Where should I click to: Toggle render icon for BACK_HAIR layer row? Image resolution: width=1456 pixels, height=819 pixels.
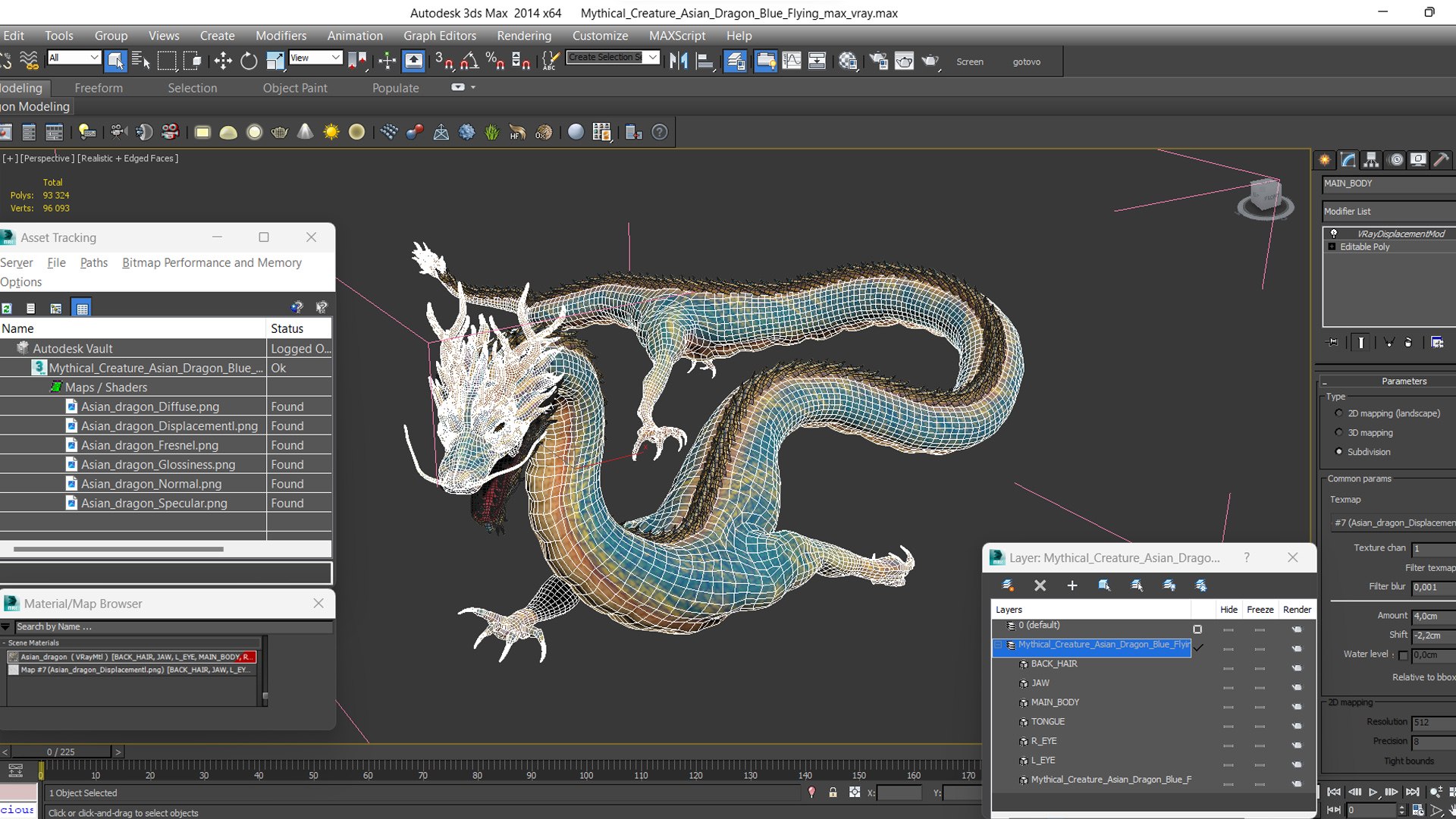(x=1296, y=668)
